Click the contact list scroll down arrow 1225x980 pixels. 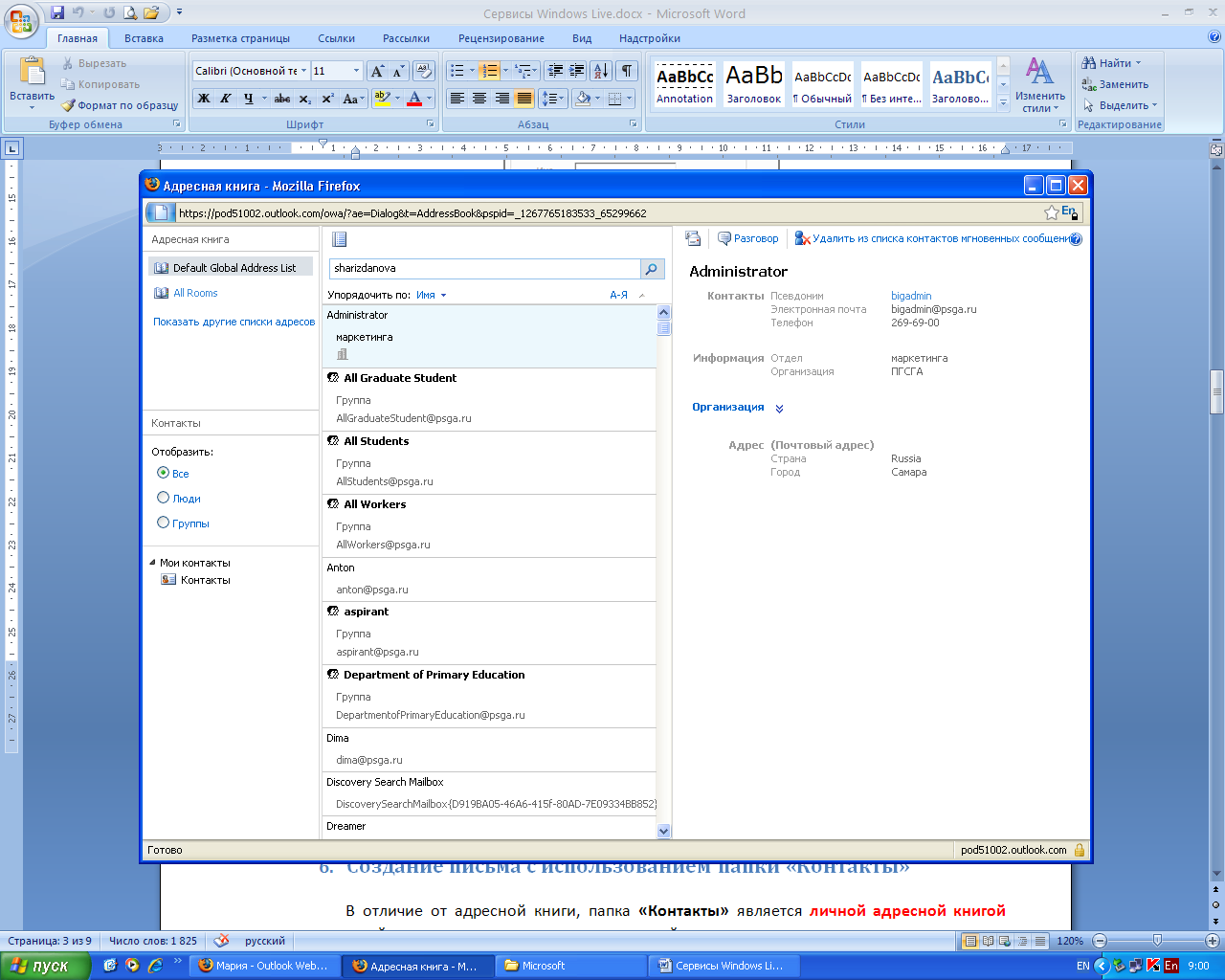point(664,832)
